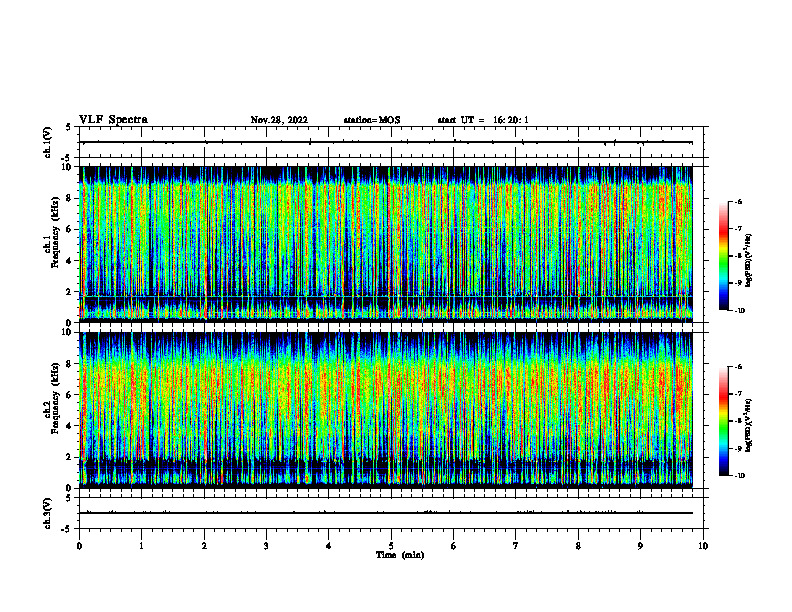The image size is (792, 612).
Task: Click time-axis tick label "0"
Action: 79,546
